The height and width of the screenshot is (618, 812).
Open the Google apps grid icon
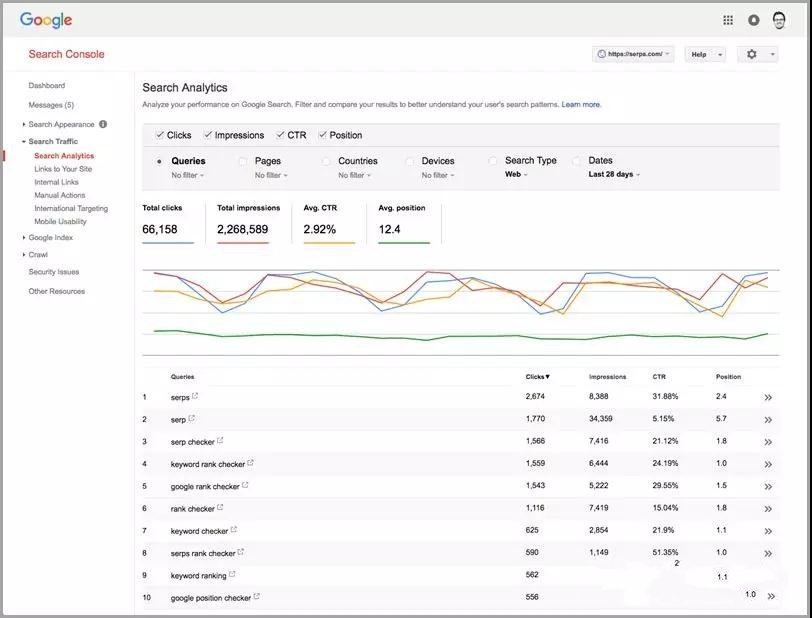[x=728, y=20]
